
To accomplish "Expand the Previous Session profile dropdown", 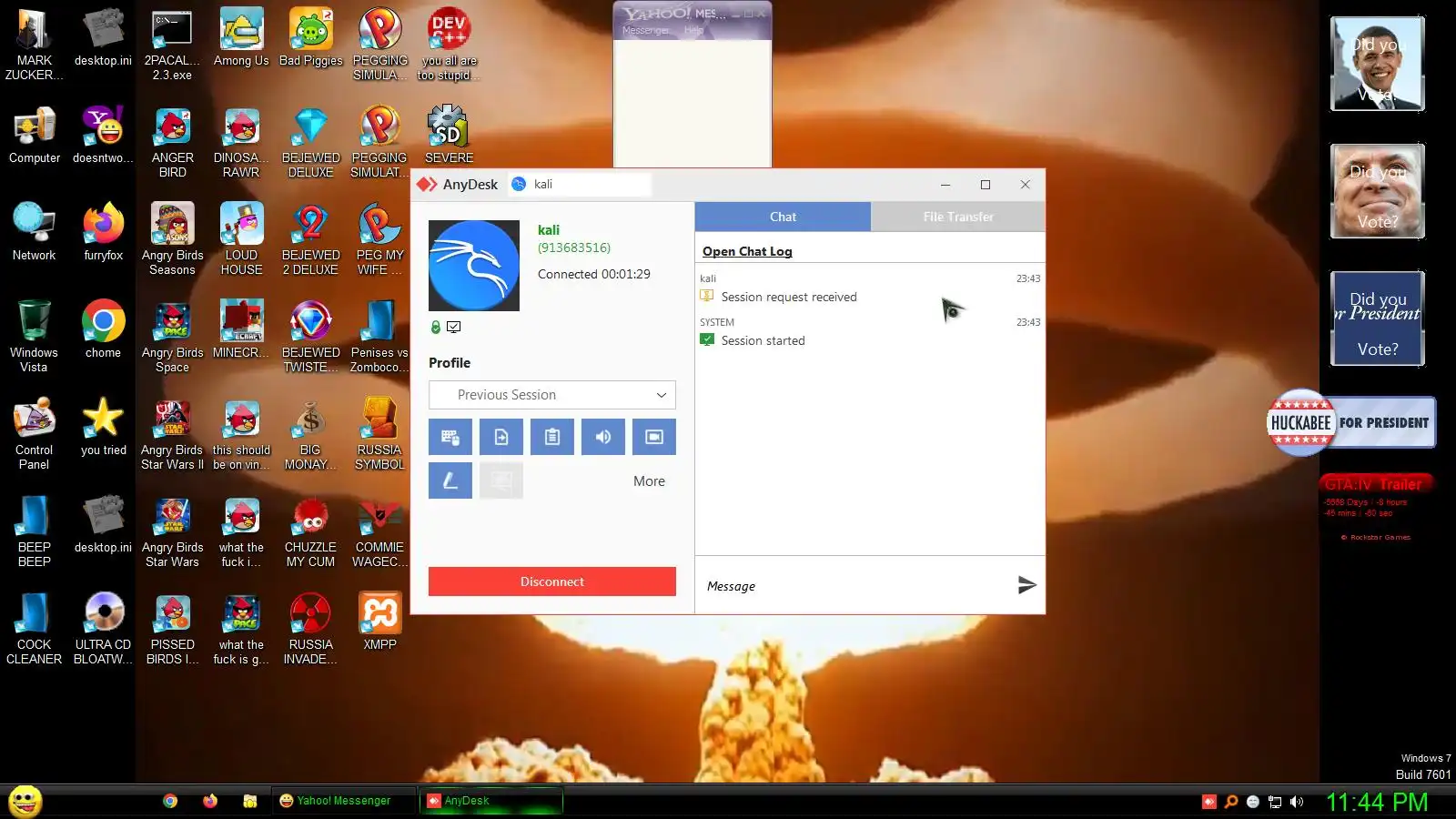I will 552,395.
